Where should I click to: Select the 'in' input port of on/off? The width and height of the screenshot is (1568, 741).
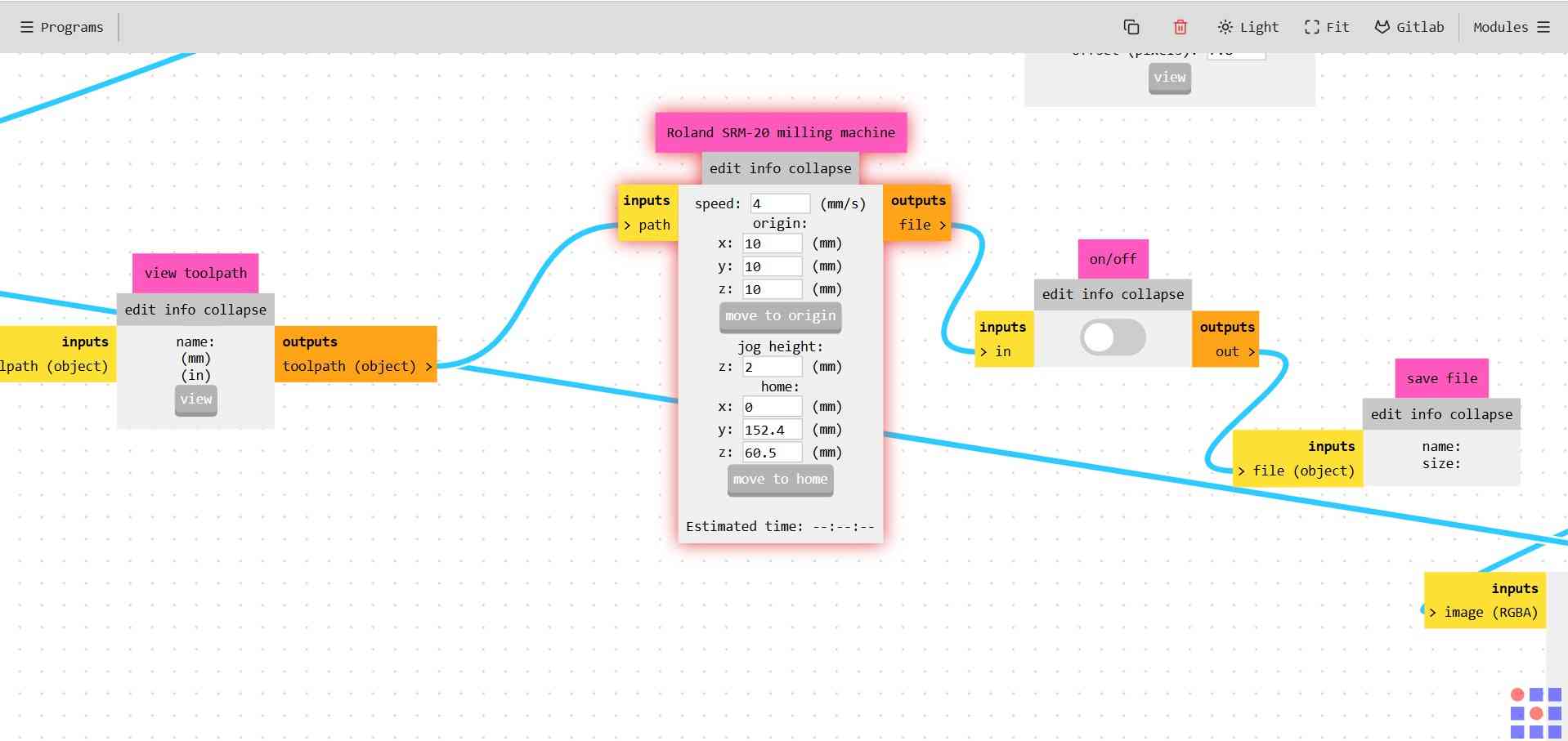coord(995,351)
